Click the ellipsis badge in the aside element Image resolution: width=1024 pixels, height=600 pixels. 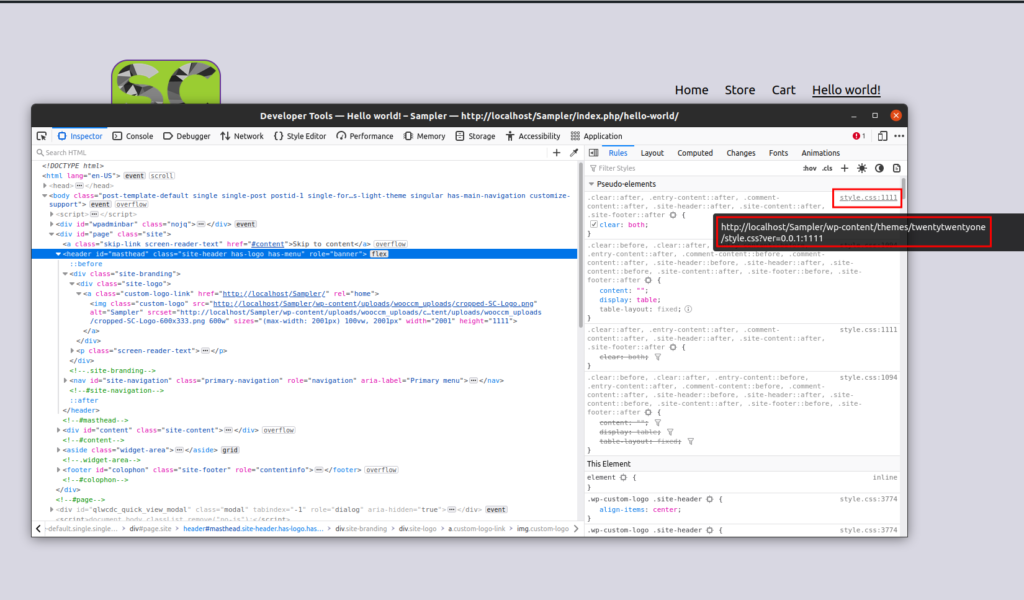point(179,450)
